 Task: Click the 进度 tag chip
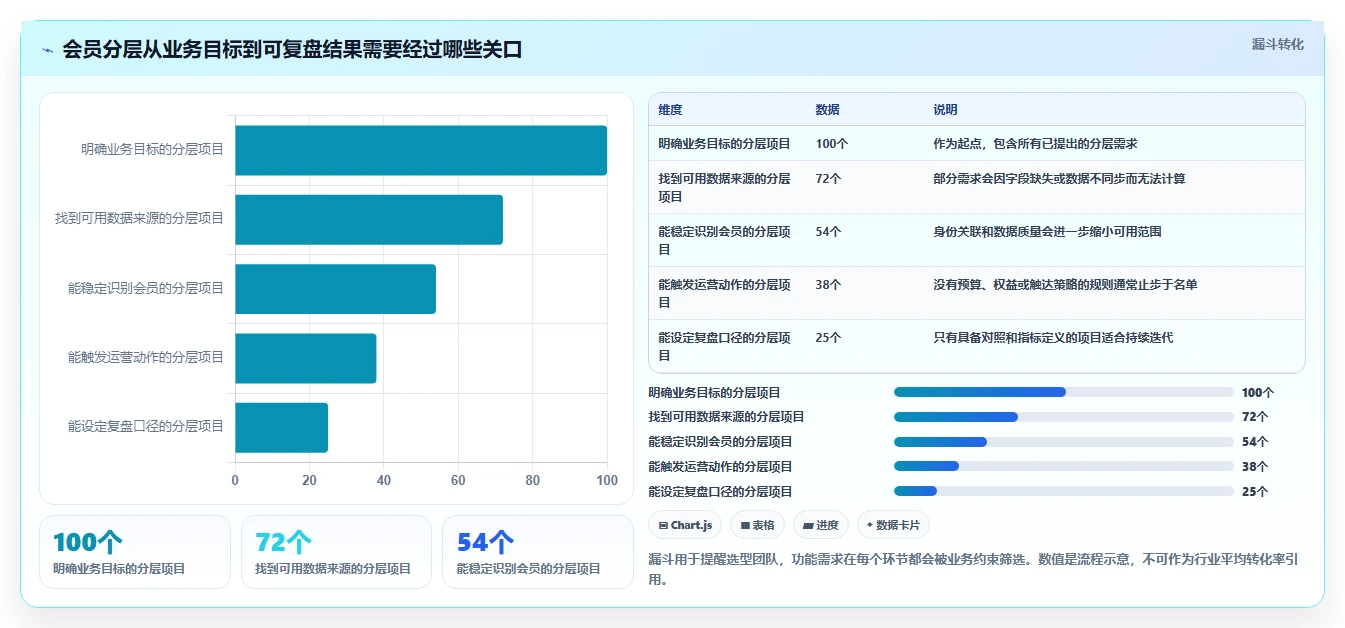click(x=820, y=525)
